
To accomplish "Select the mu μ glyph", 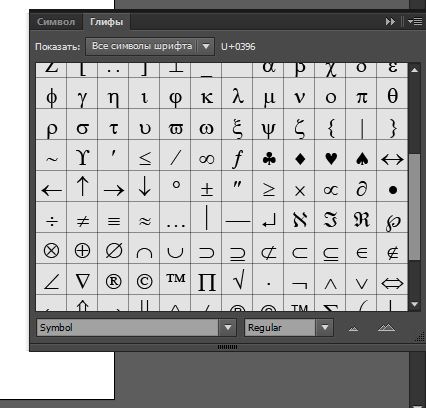I will pyautogui.click(x=269, y=94).
